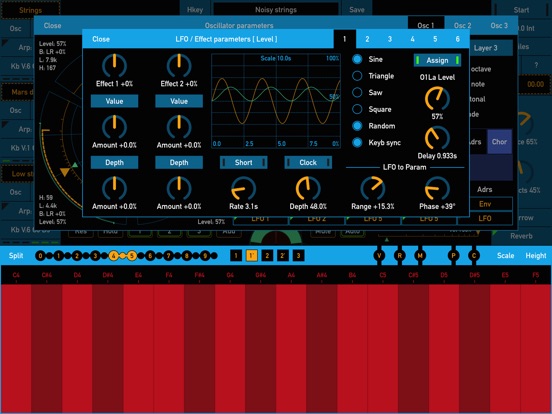The width and height of the screenshot is (552, 414).
Task: Click the Height button above the keyboard
Action: click(536, 256)
